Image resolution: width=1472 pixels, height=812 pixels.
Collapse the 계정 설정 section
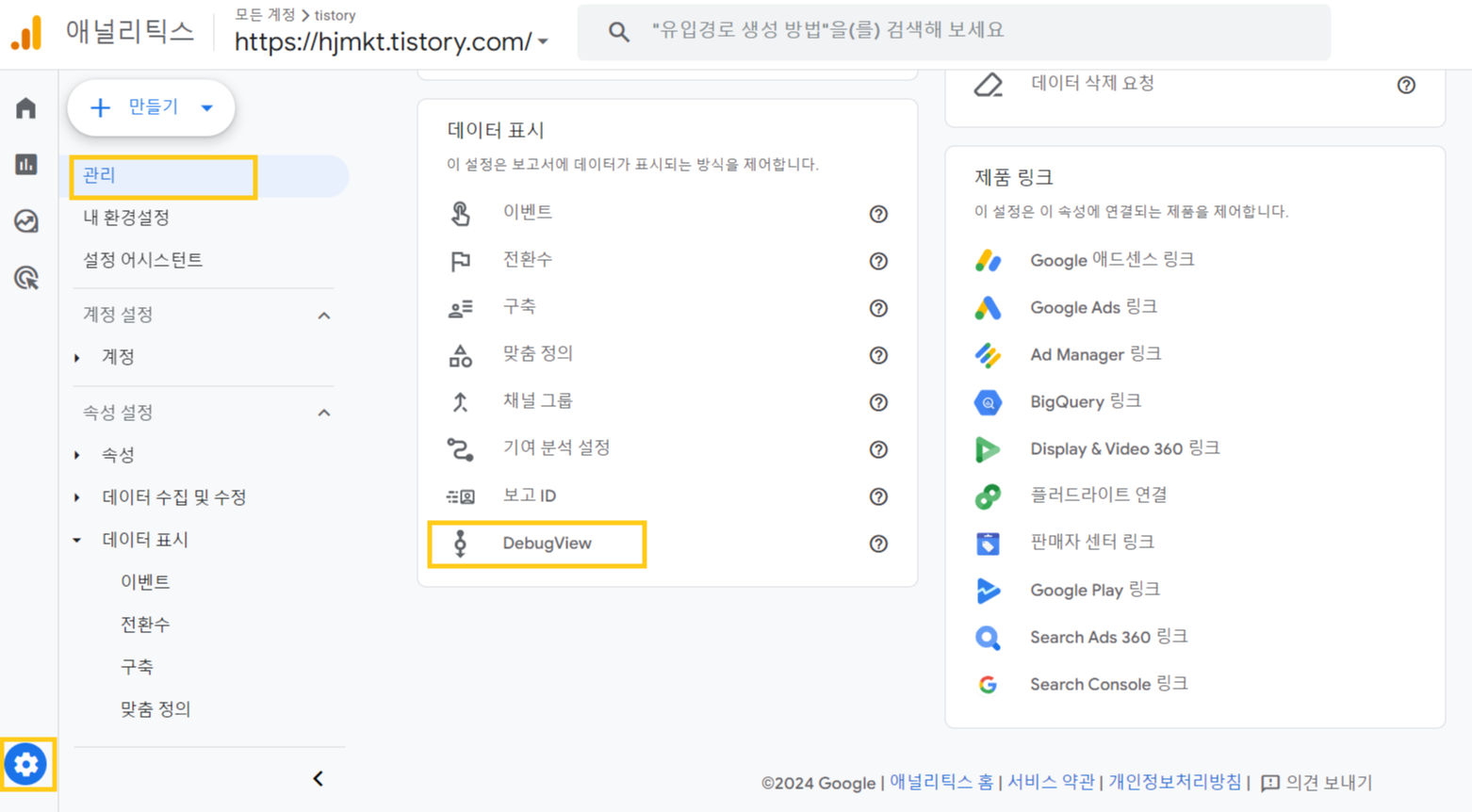coord(324,315)
